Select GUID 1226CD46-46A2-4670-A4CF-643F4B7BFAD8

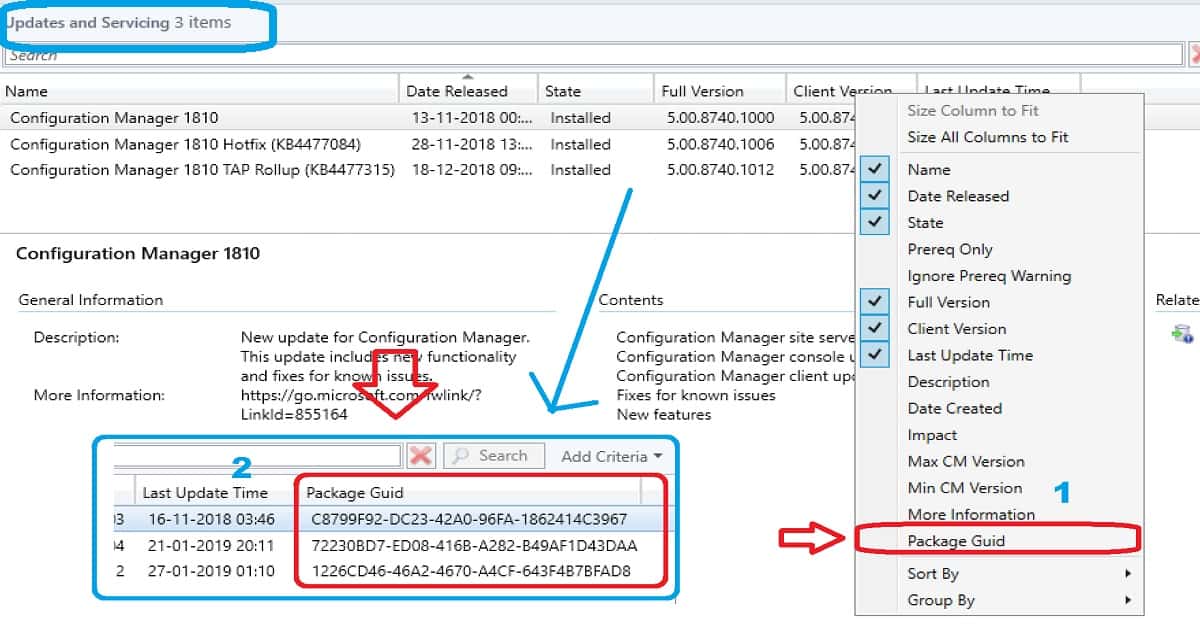pos(471,572)
